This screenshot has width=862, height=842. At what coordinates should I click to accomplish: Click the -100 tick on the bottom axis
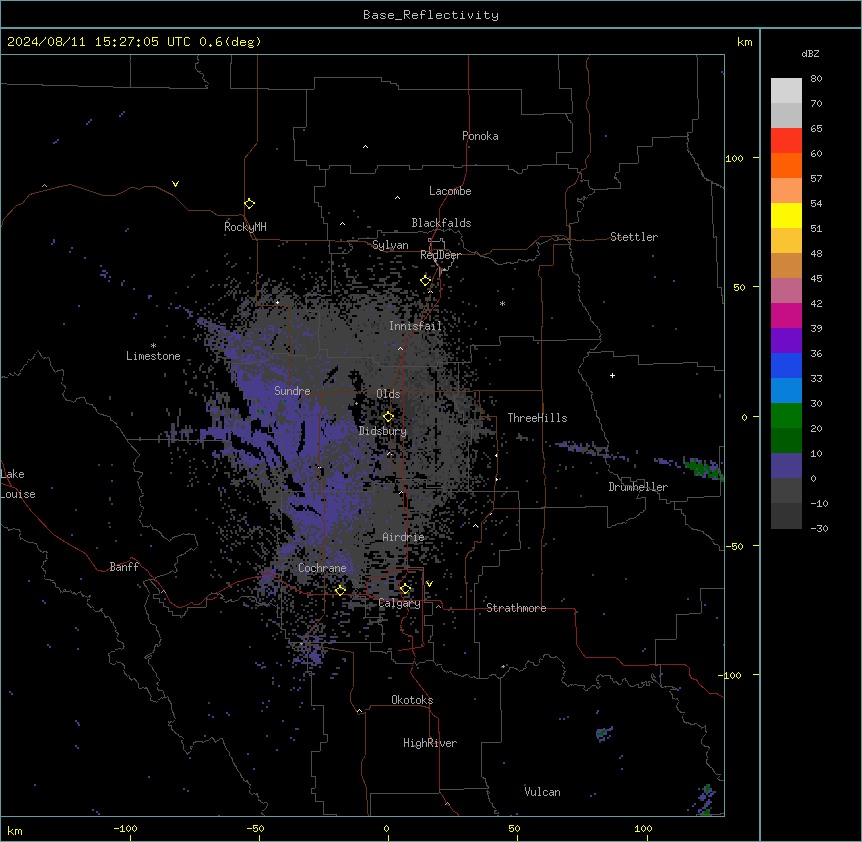[x=125, y=828]
